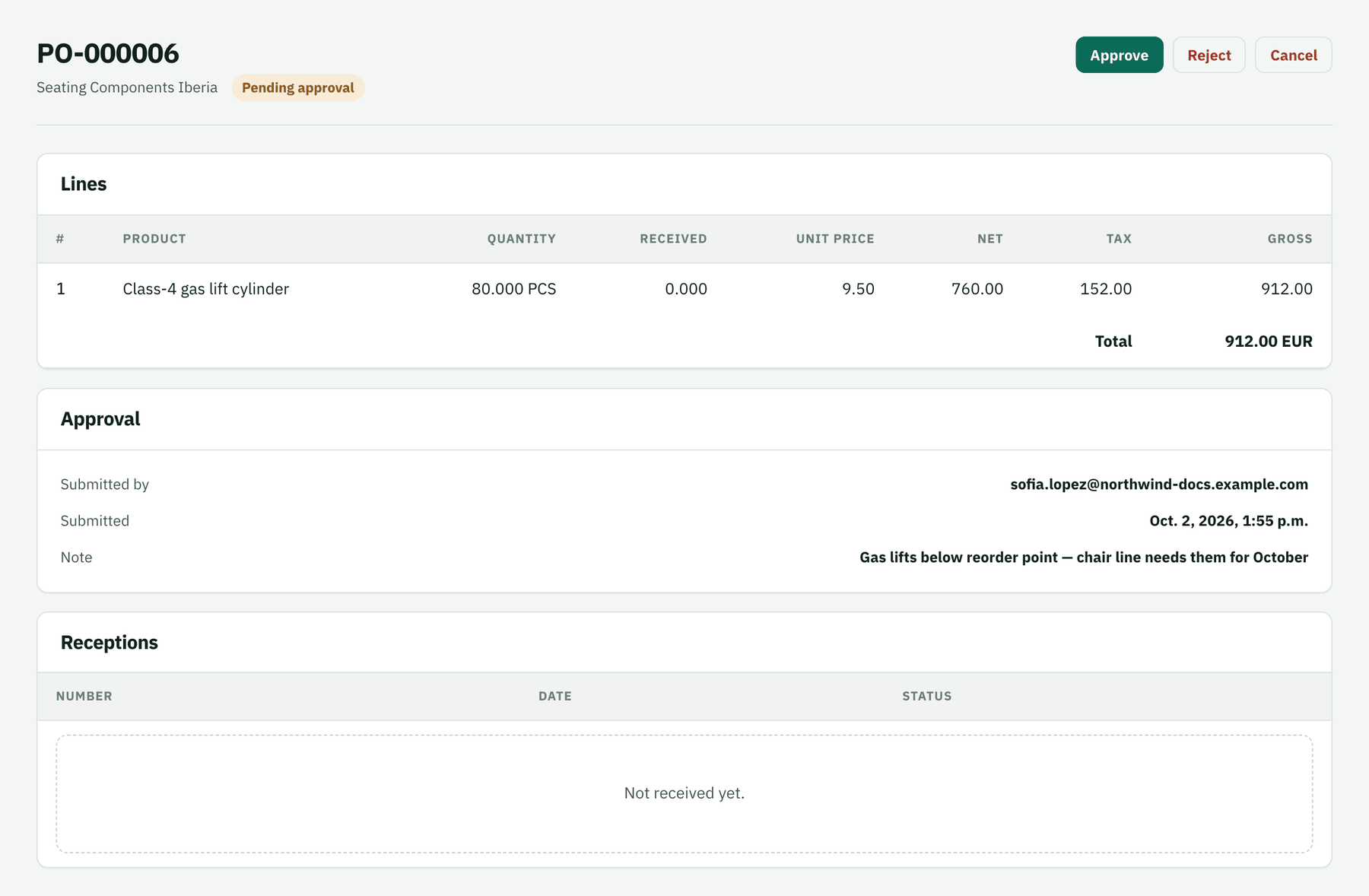Select the PO-000006 heading
This screenshot has width=1369, height=896.
coord(108,53)
